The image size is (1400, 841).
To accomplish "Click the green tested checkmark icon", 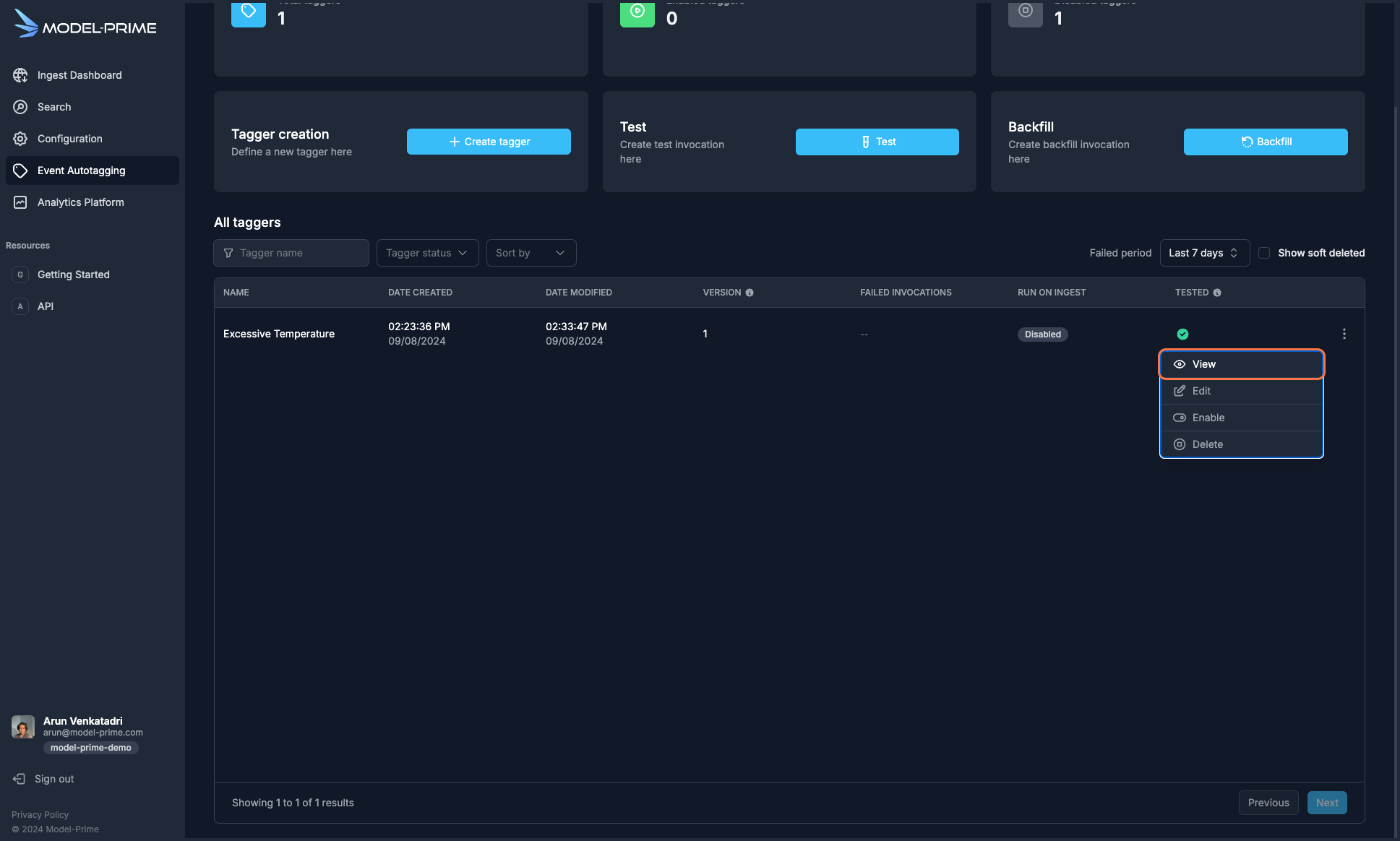I will pos(1182,334).
